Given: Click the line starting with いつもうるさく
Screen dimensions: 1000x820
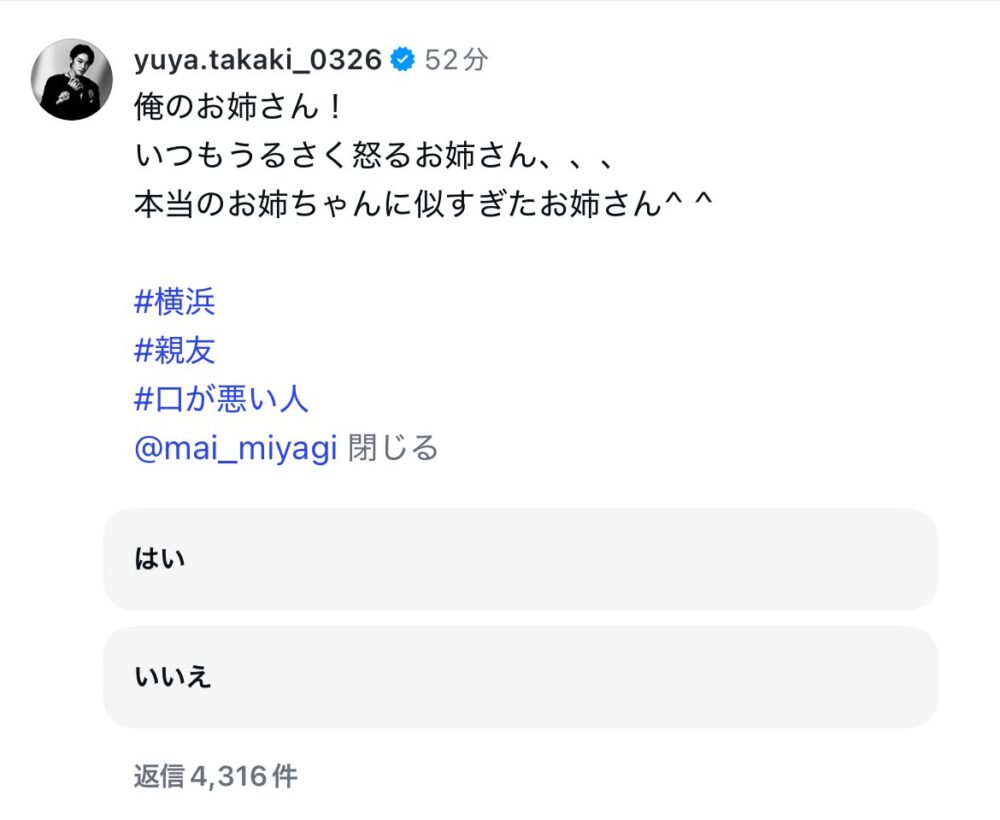Looking at the screenshot, I should (x=372, y=156).
